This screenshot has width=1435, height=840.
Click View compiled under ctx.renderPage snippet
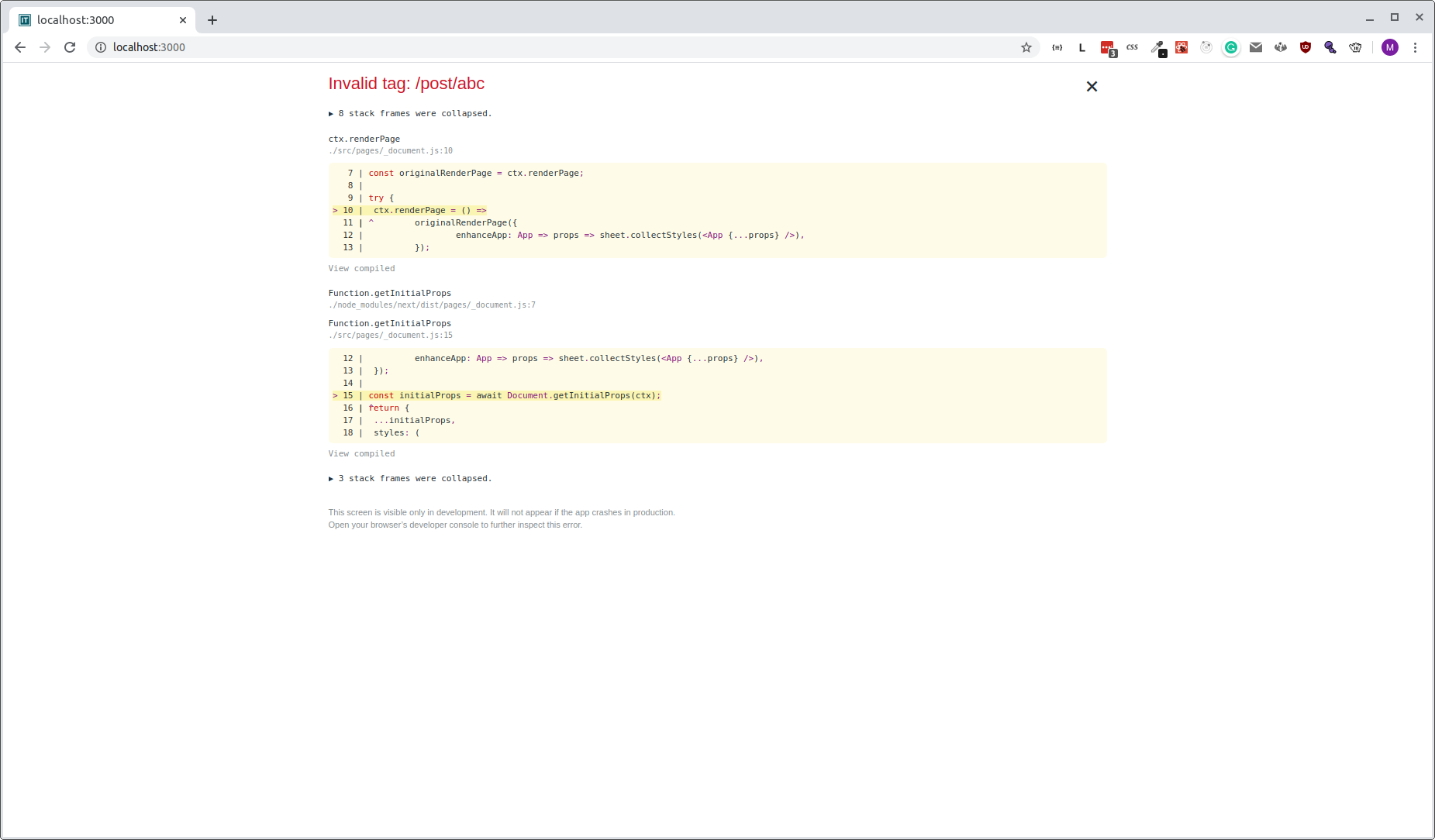361,269
